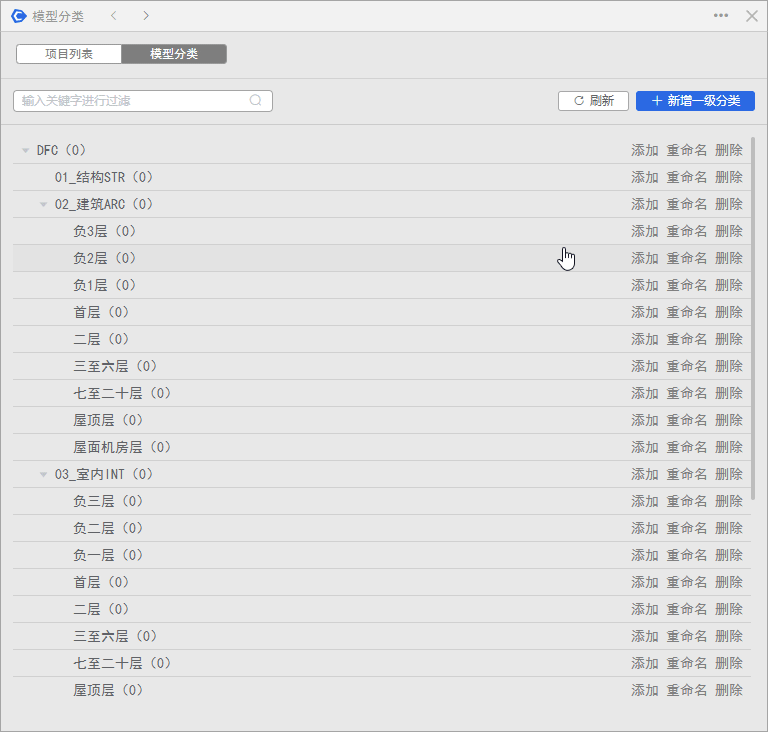Click the vertical scrollbar of the list
This screenshot has width=768, height=732.
pos(752,320)
